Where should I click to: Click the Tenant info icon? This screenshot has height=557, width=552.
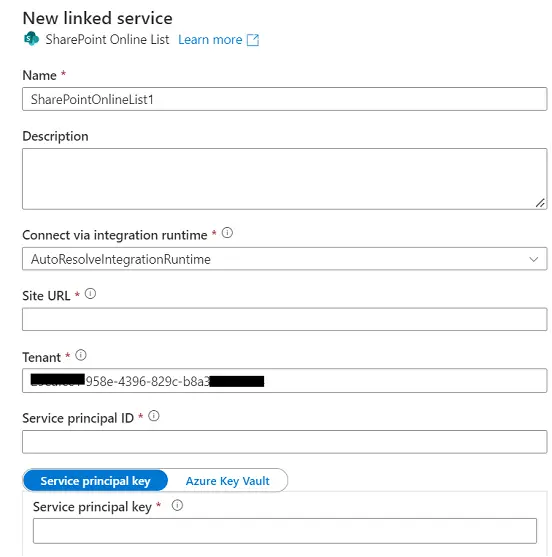tap(81, 355)
